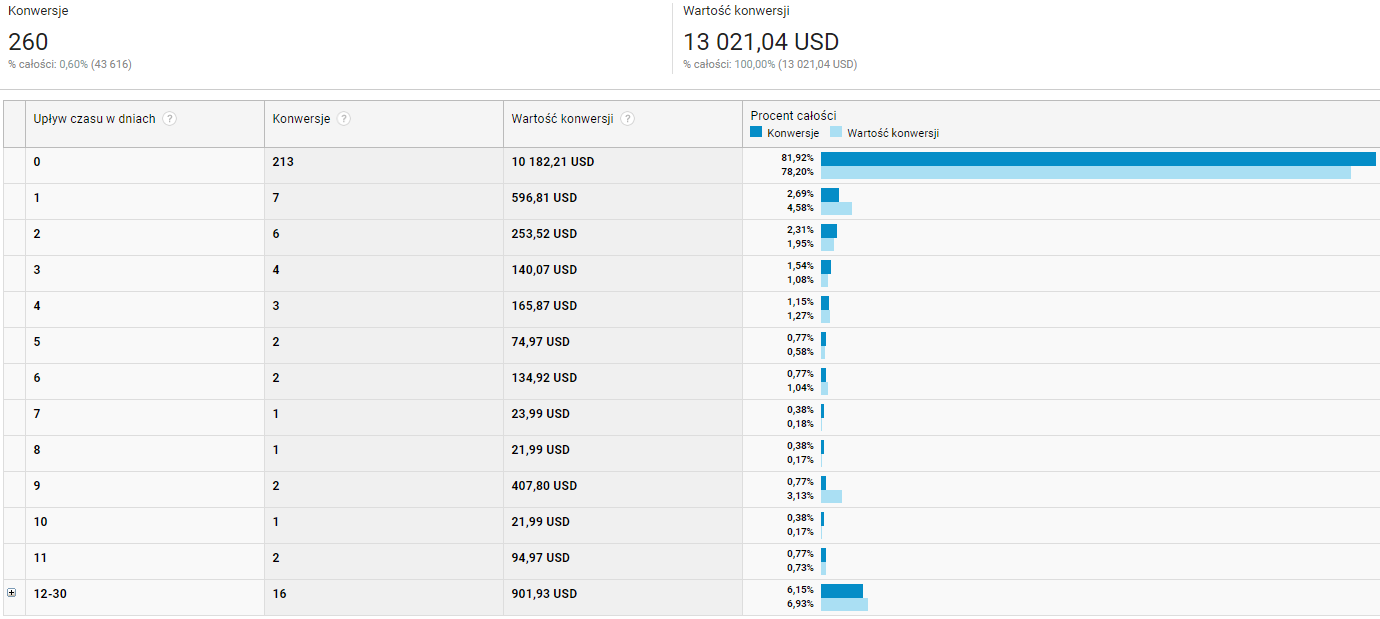Click the 13 021,04 USD summary total
1380x619 pixels.
(761, 42)
